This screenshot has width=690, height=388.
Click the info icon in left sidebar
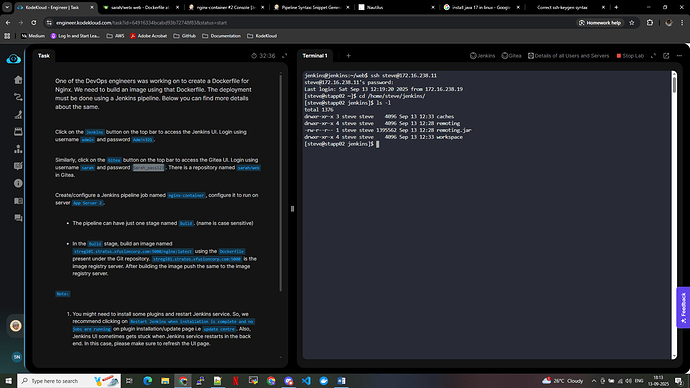pyautogui.click(x=18, y=183)
